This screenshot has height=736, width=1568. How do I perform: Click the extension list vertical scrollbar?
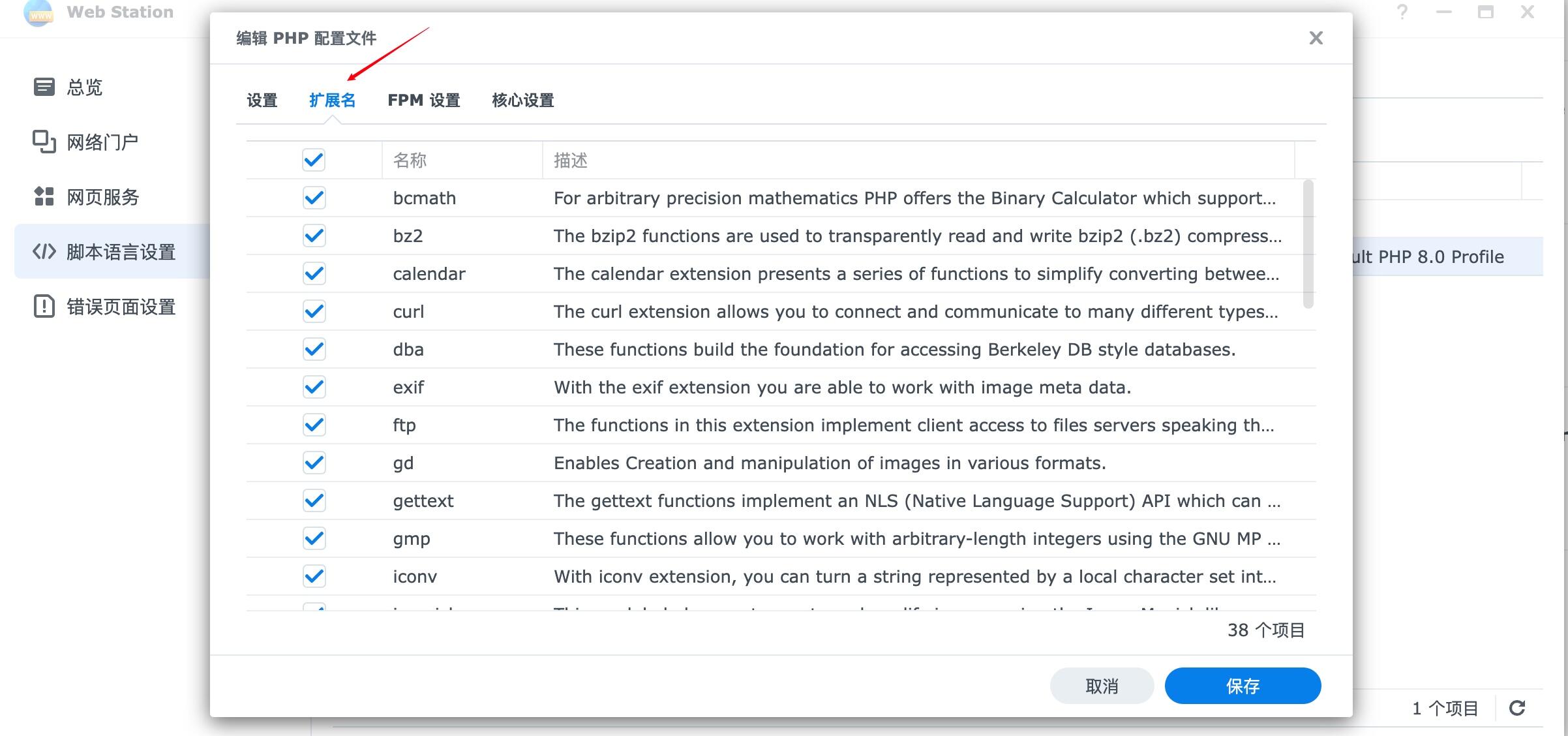1308,244
